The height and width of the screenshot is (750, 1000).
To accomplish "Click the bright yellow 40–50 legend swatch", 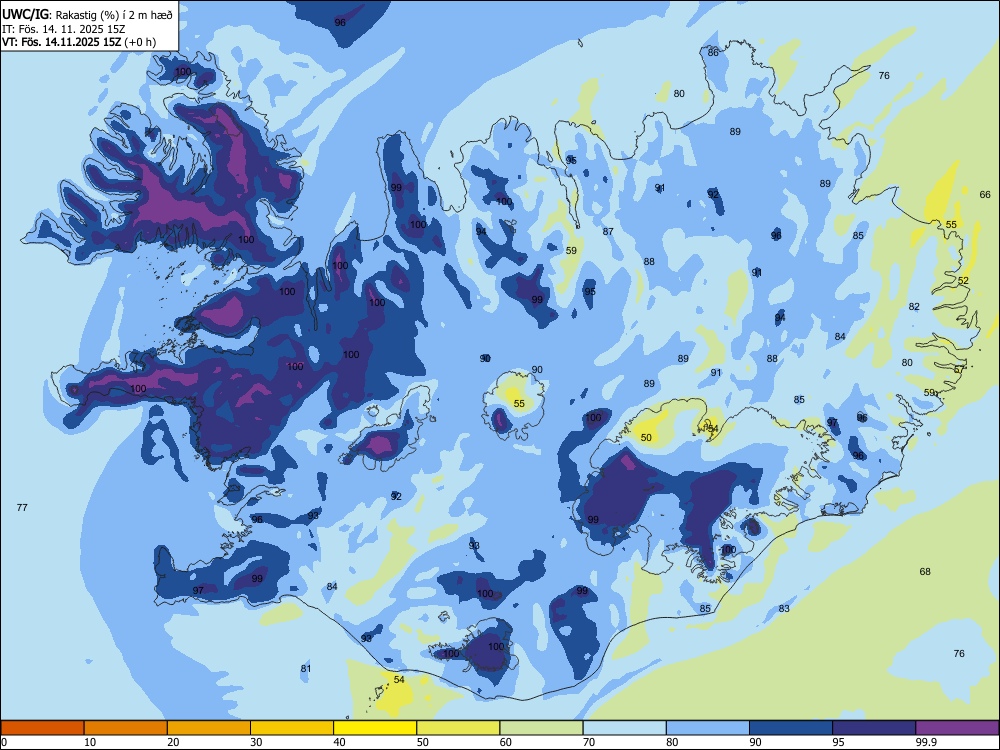I will point(375,728).
